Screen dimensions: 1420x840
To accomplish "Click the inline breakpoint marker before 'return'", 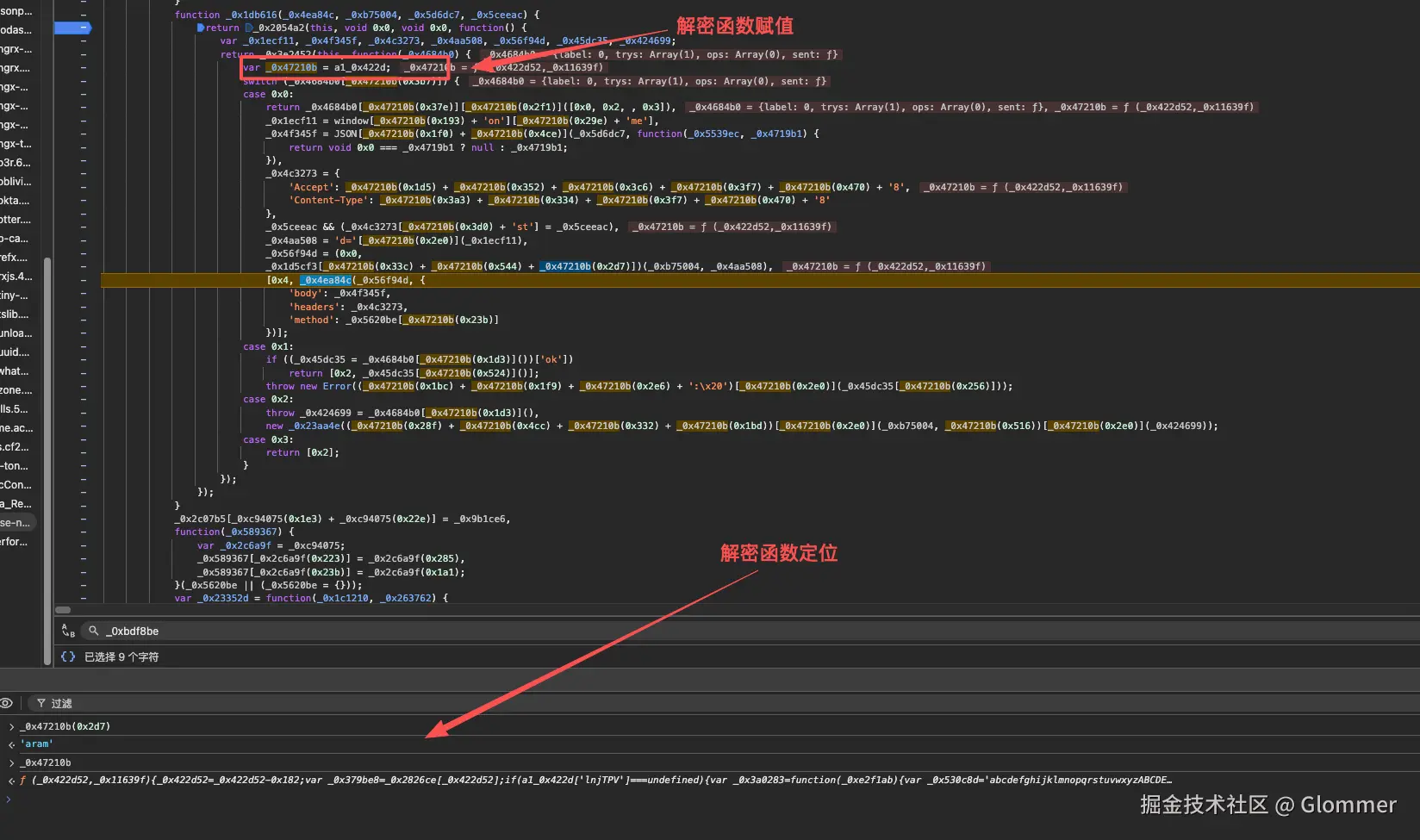I will point(201,28).
